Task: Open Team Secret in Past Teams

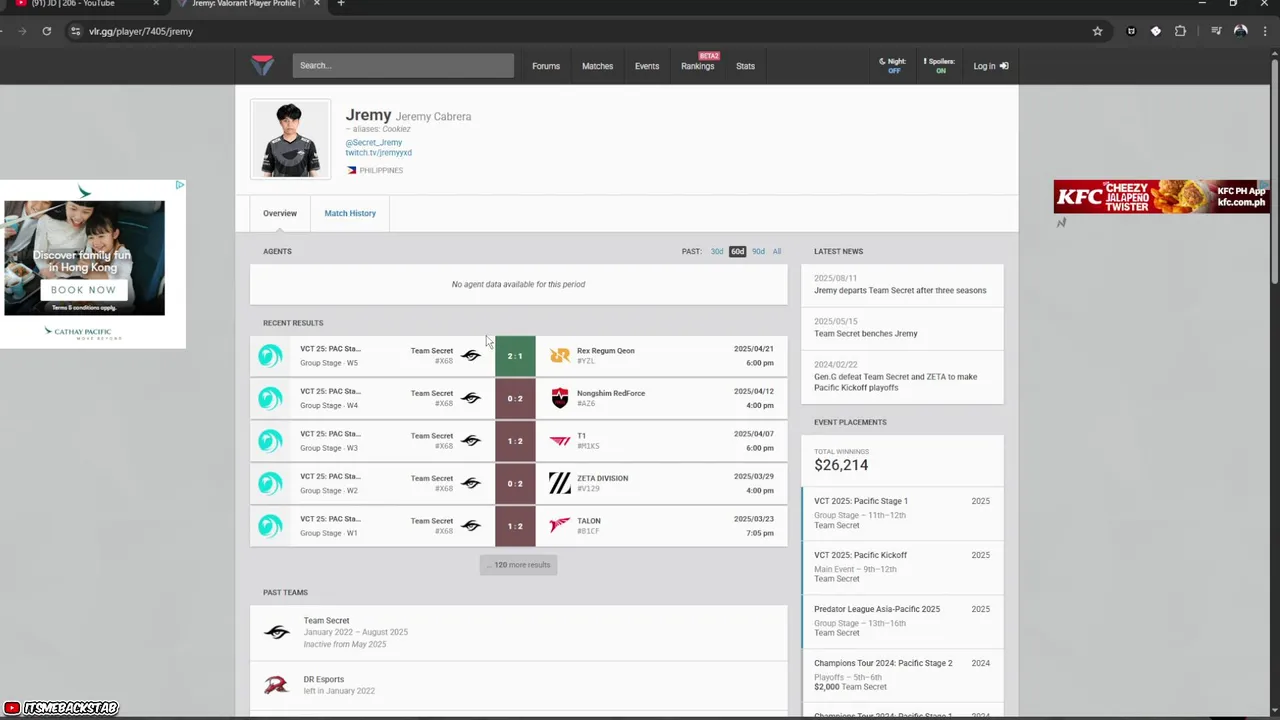Action: pos(519,632)
